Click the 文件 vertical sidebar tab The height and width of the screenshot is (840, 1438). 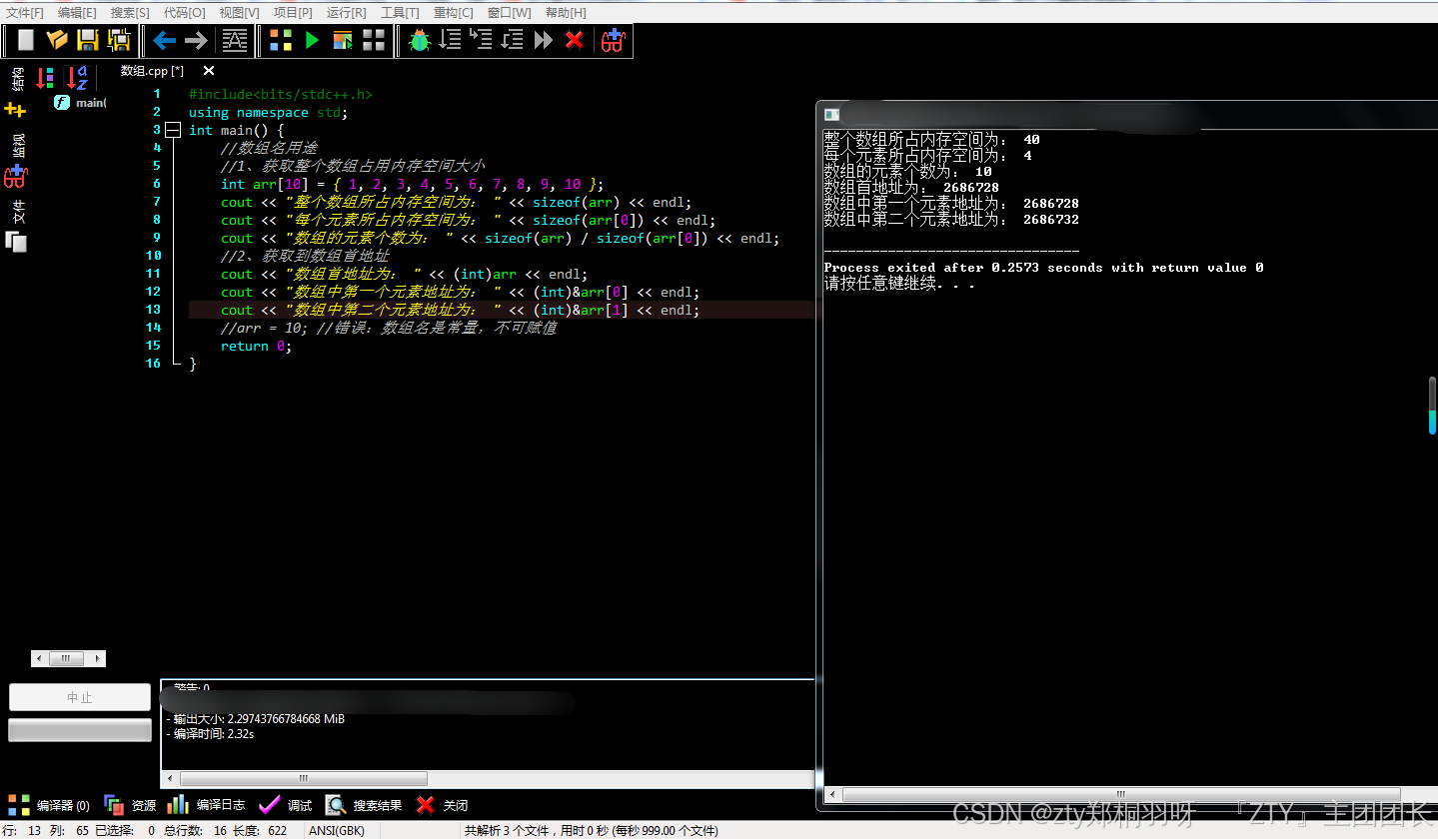[x=17, y=211]
